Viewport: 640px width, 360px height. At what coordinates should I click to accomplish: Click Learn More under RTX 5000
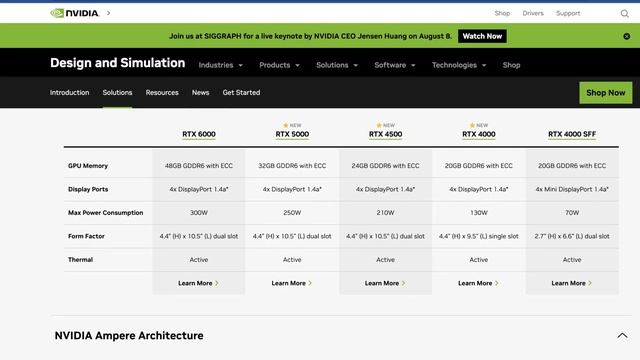tap(291, 283)
